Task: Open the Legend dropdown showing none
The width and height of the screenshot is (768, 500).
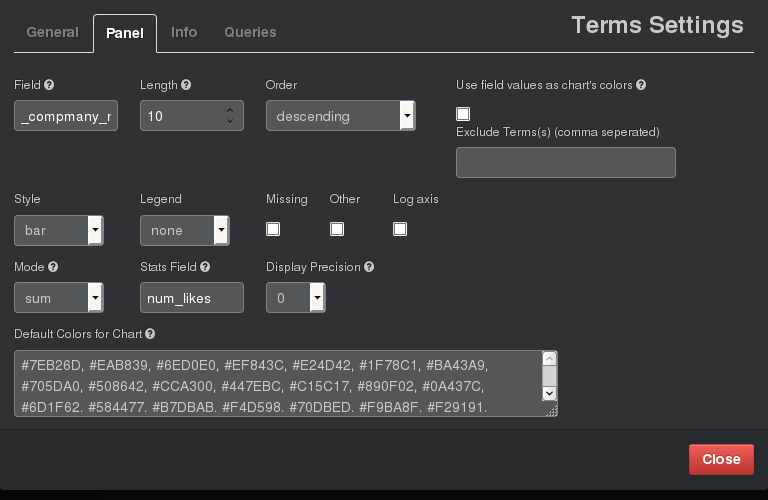Action: (x=185, y=230)
